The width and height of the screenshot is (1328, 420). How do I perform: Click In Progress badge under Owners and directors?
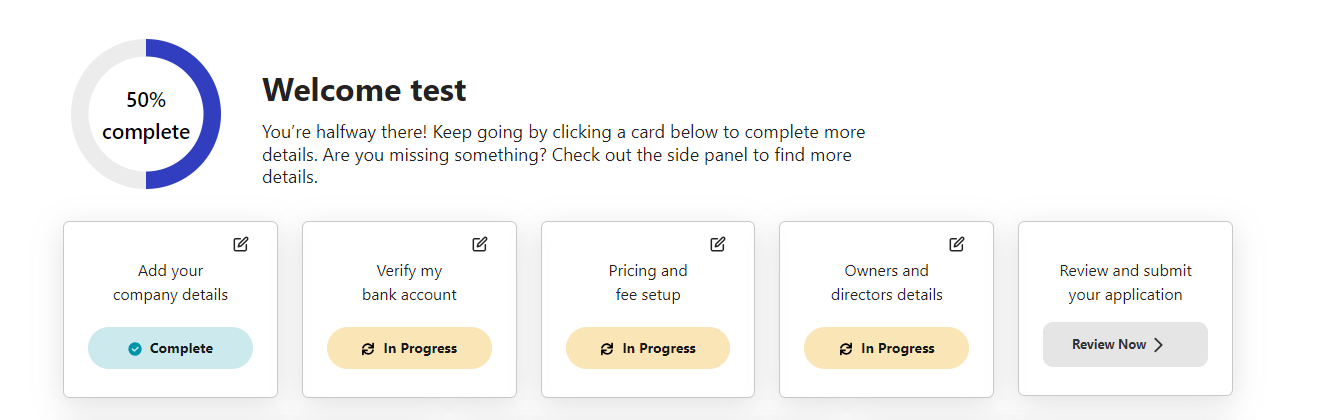pos(886,348)
